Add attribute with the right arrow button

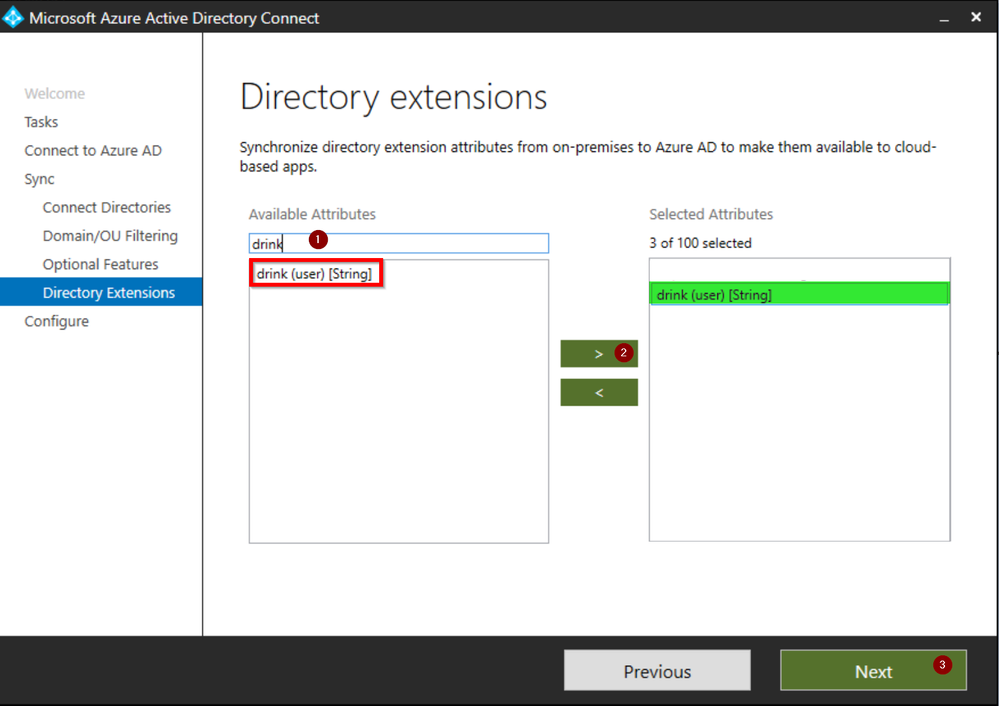pyautogui.click(x=599, y=354)
